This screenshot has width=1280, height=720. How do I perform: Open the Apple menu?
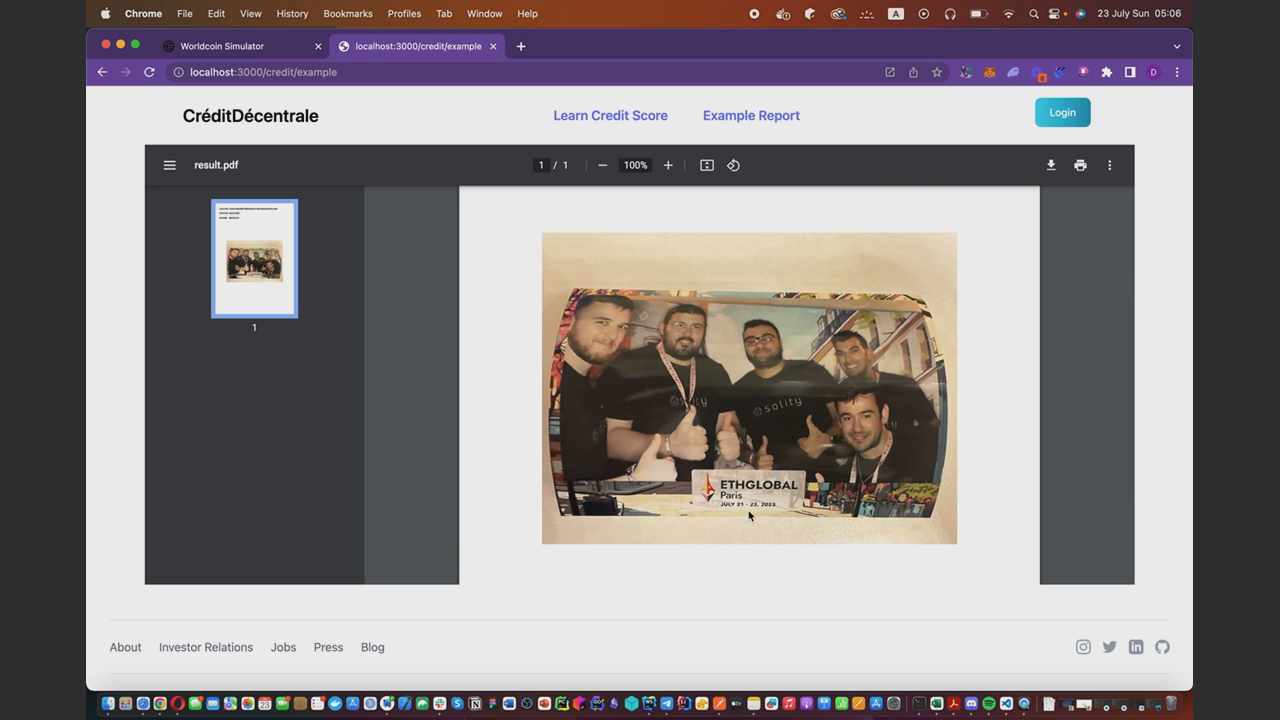point(105,14)
